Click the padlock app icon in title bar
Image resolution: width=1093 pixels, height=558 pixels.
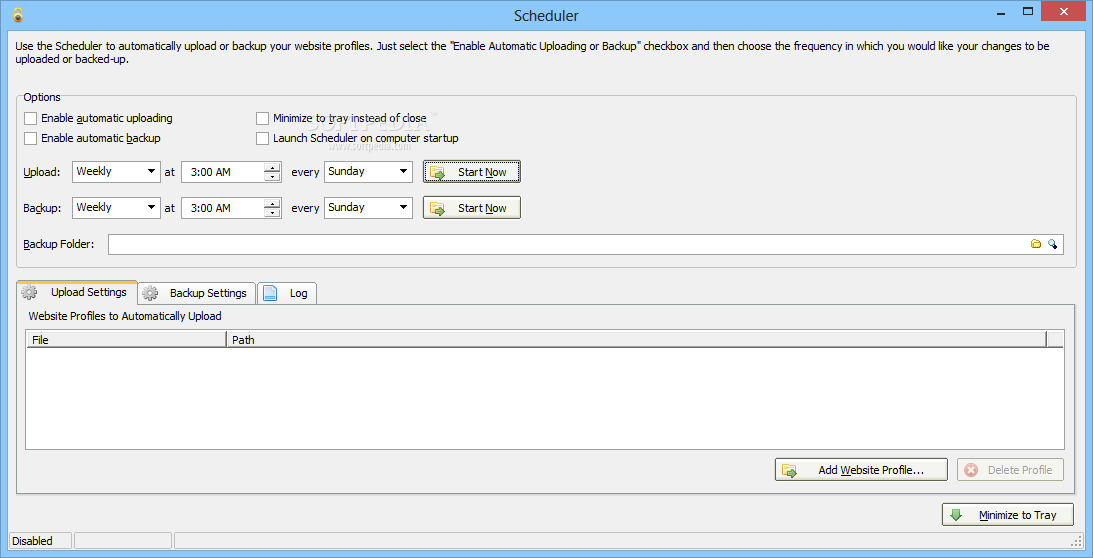17,15
